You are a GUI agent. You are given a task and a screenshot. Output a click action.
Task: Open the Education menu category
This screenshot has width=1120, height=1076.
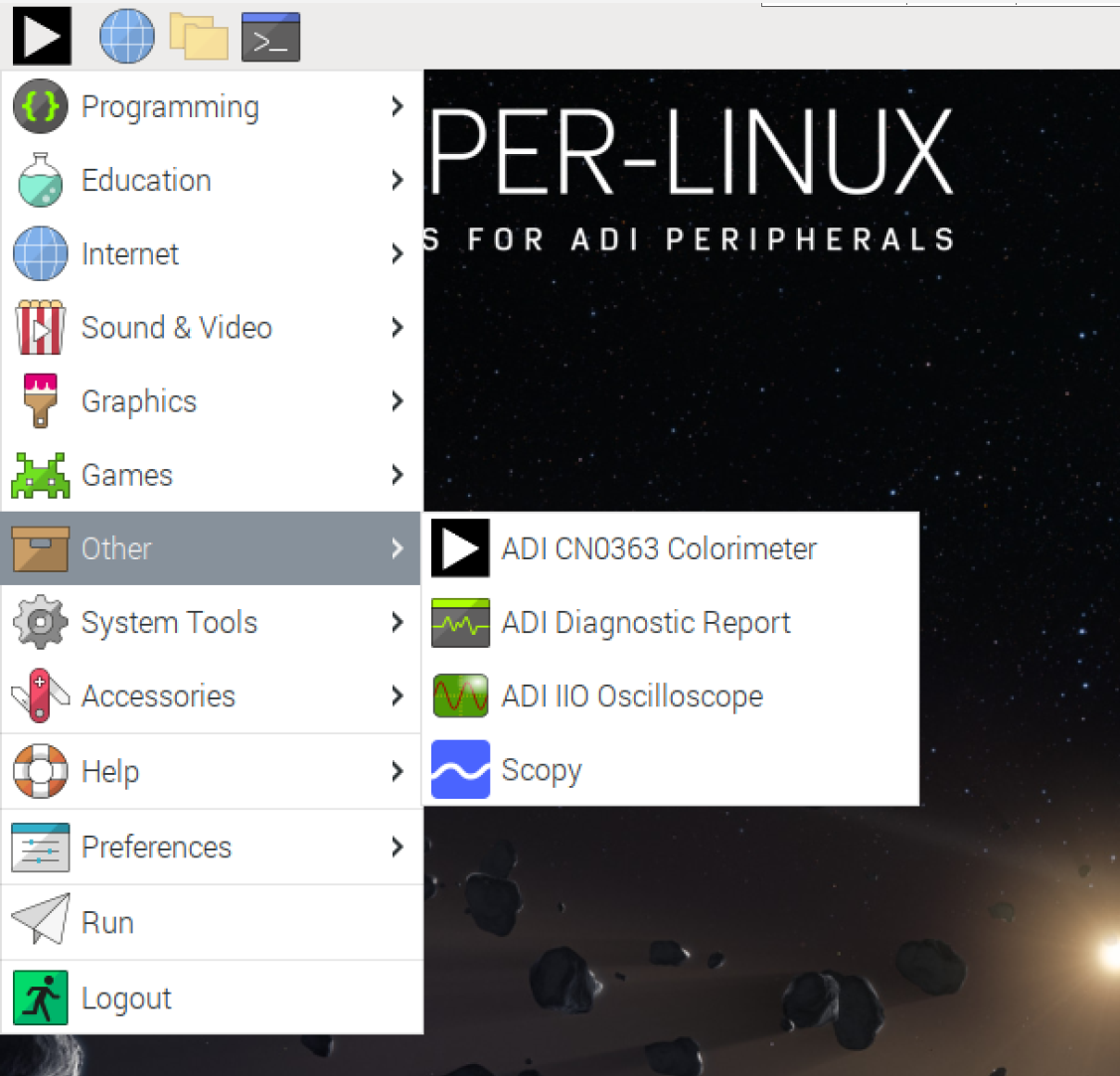(x=212, y=180)
